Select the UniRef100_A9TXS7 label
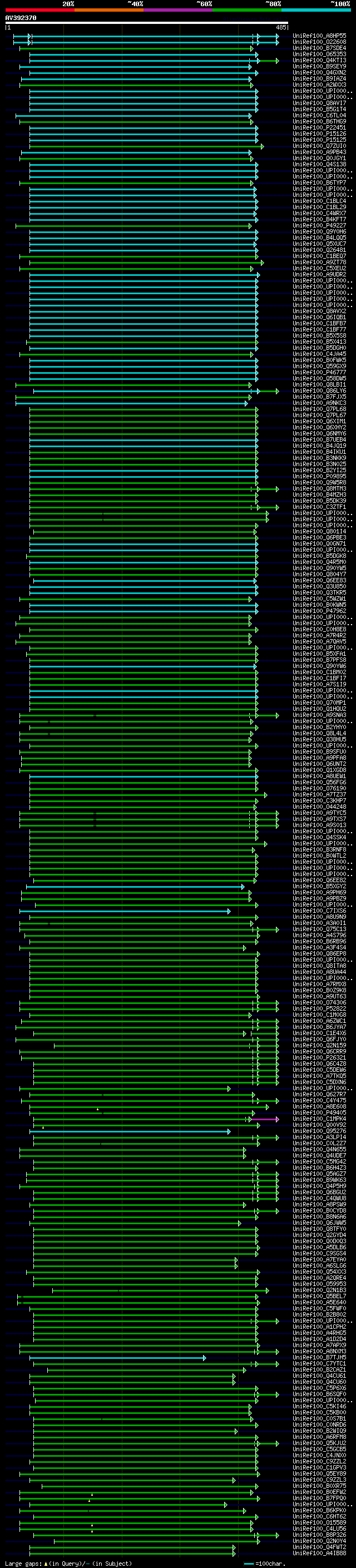Viewport: 356px width, 1568px height. [x=319, y=819]
